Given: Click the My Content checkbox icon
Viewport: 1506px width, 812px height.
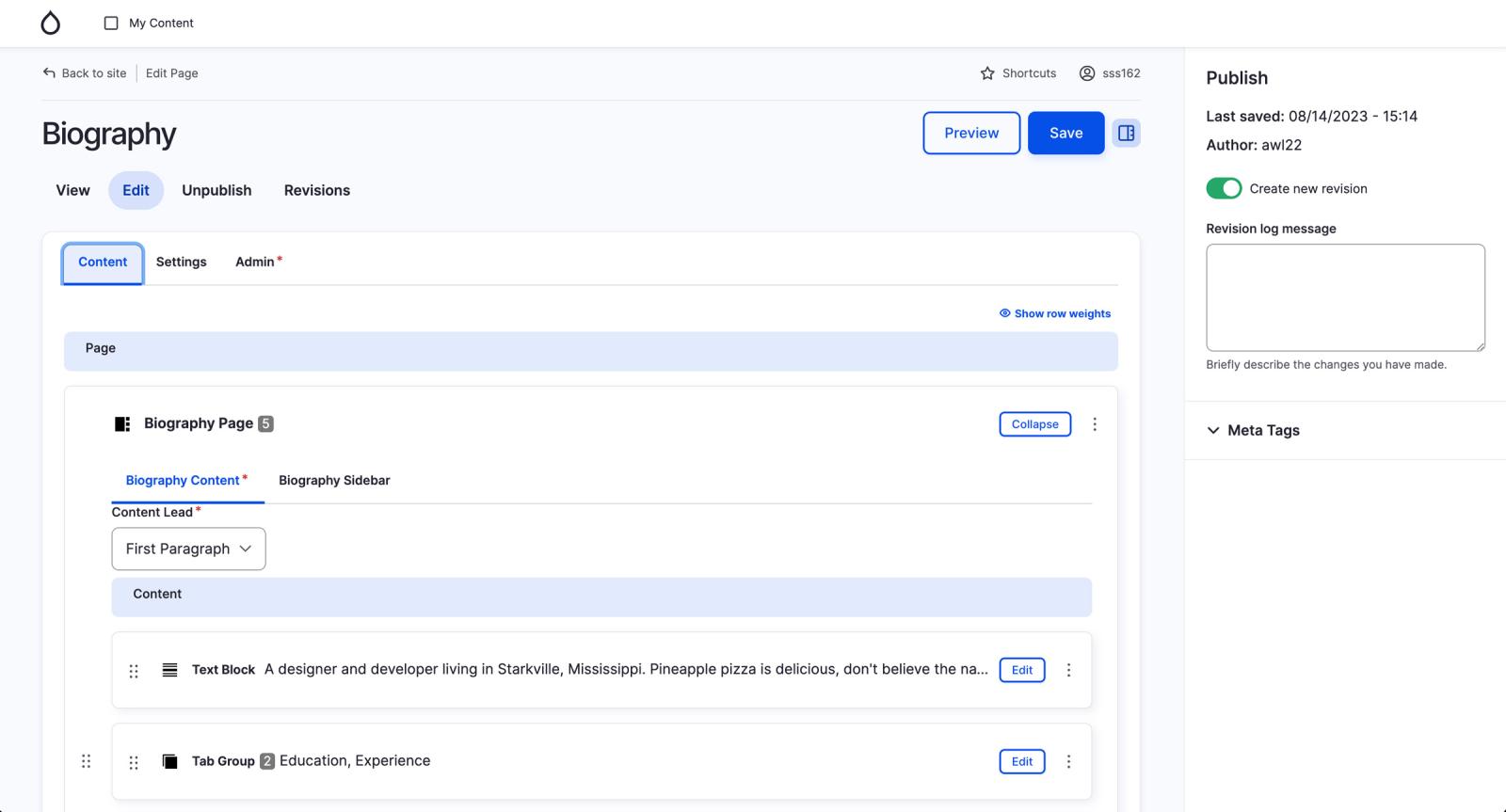Looking at the screenshot, I should point(111,23).
